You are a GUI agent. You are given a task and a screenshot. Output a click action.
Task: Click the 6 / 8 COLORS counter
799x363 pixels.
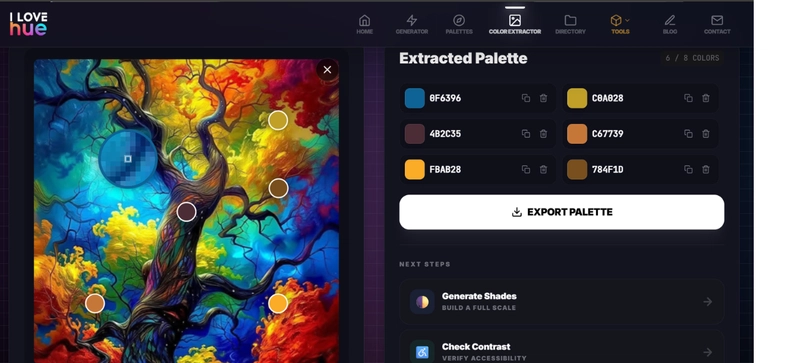pos(692,58)
